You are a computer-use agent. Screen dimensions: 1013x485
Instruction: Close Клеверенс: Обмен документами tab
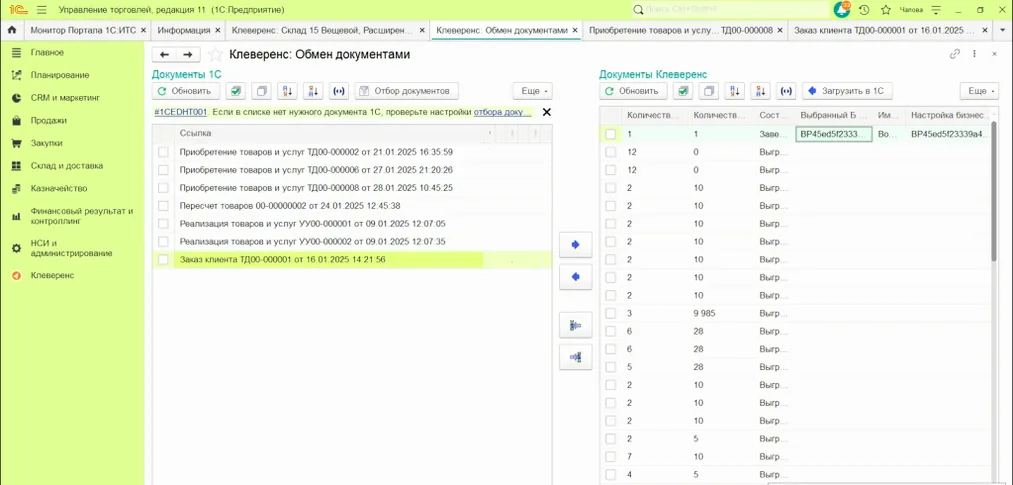click(x=575, y=30)
